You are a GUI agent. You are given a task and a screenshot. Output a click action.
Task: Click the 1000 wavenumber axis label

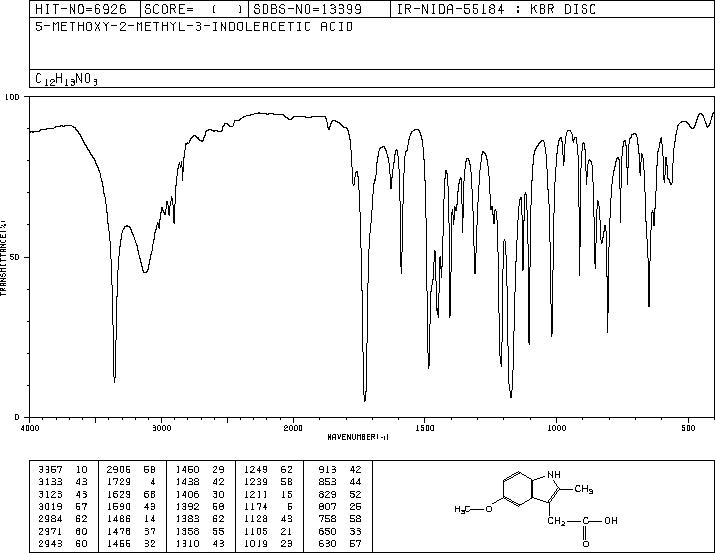pyautogui.click(x=556, y=428)
